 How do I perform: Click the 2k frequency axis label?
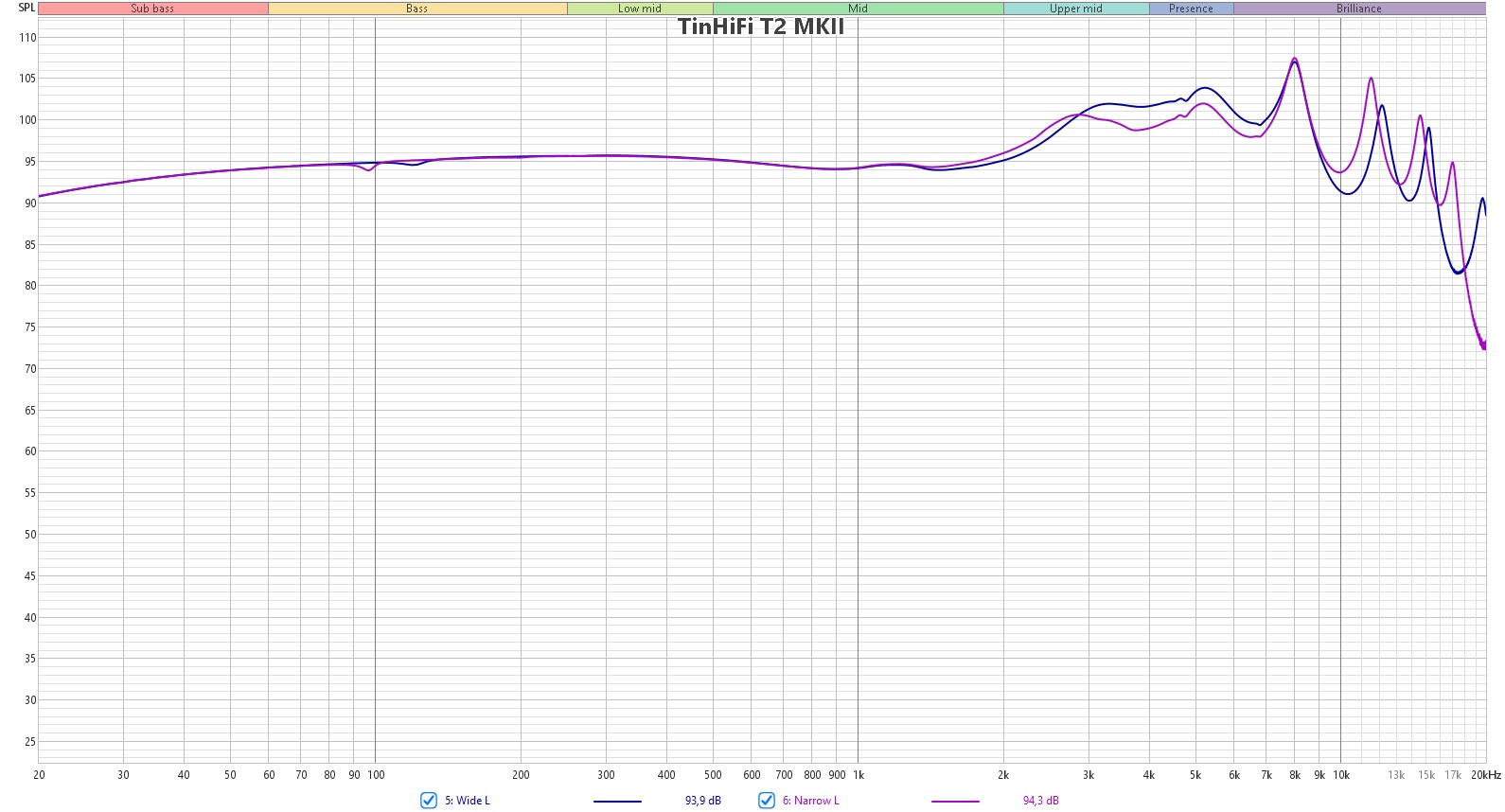click(1003, 775)
